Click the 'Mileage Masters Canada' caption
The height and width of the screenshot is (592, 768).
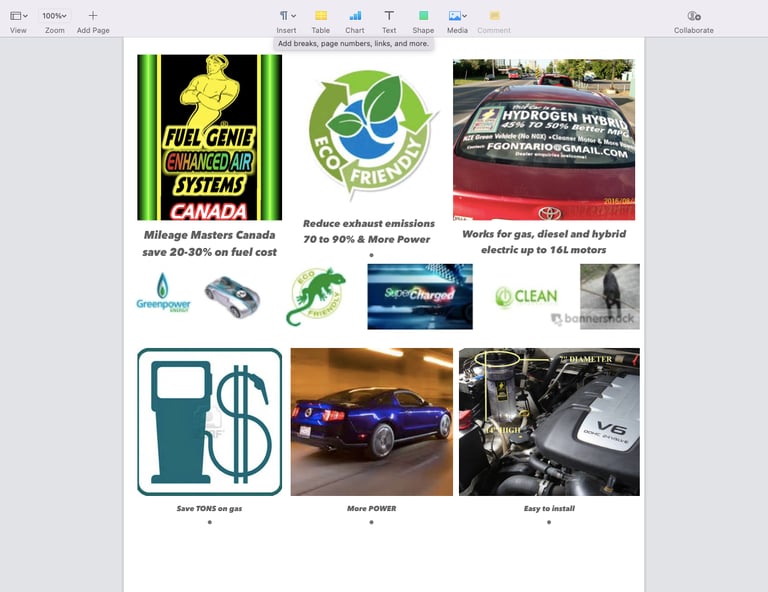[x=210, y=235]
